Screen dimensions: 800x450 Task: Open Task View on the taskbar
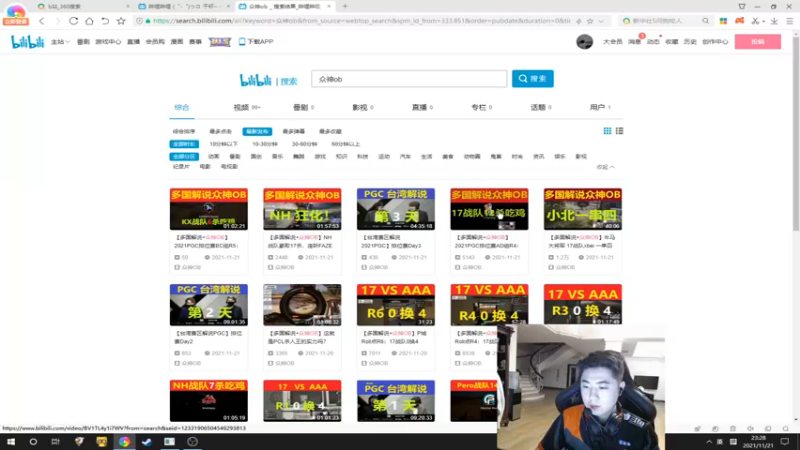pos(55,441)
